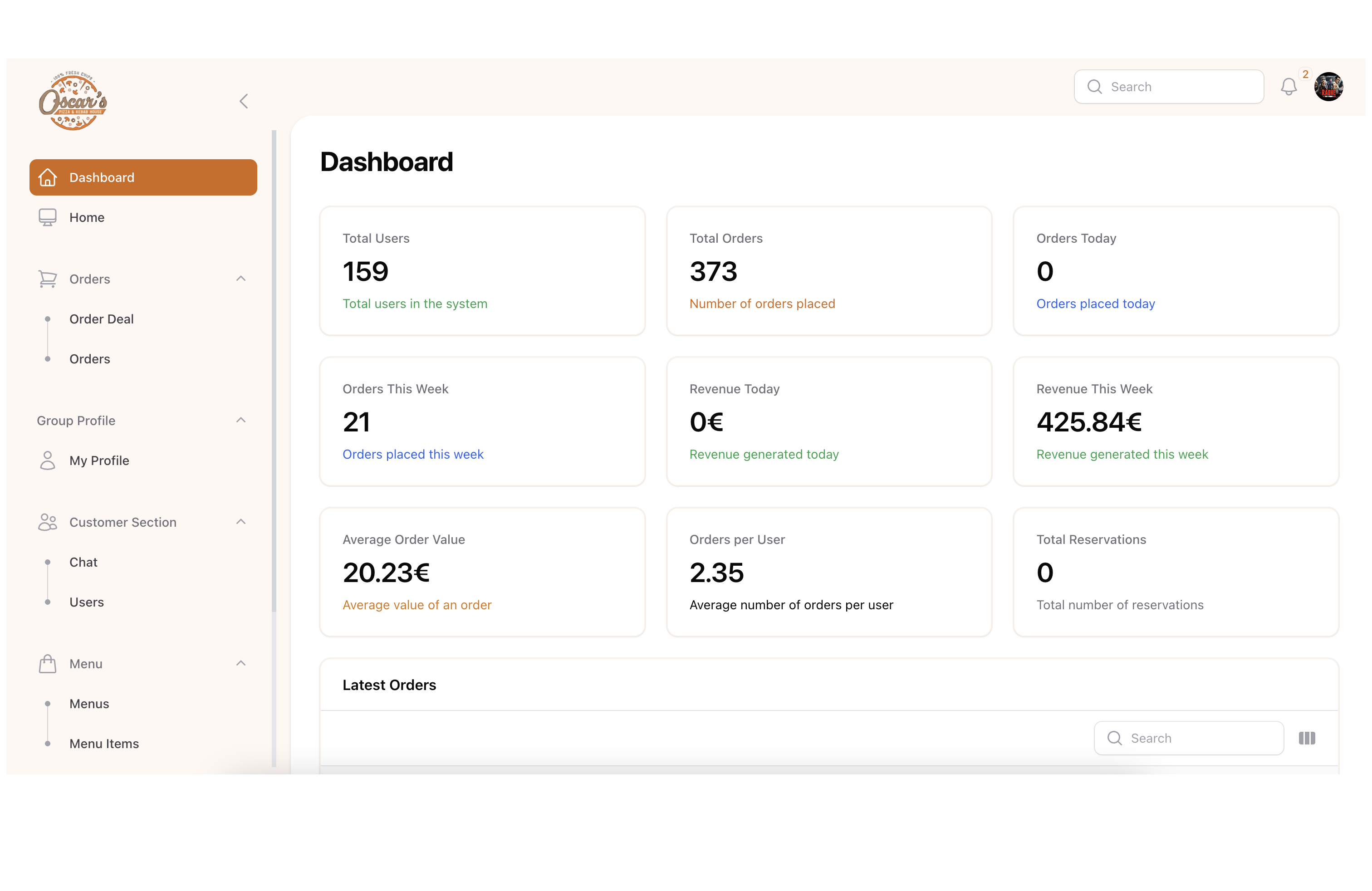Click the Oscar's pizza logo
This screenshot has width=1372, height=891.
point(73,101)
